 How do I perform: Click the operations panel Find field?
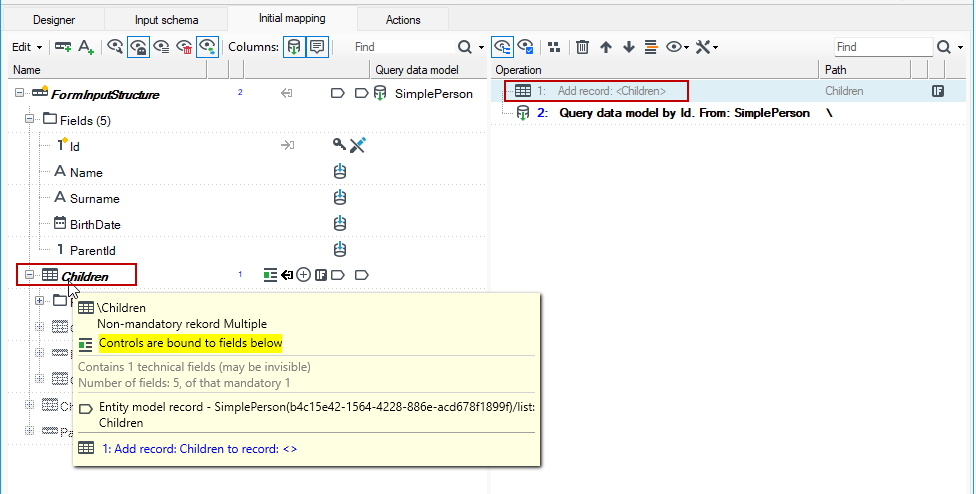point(883,47)
